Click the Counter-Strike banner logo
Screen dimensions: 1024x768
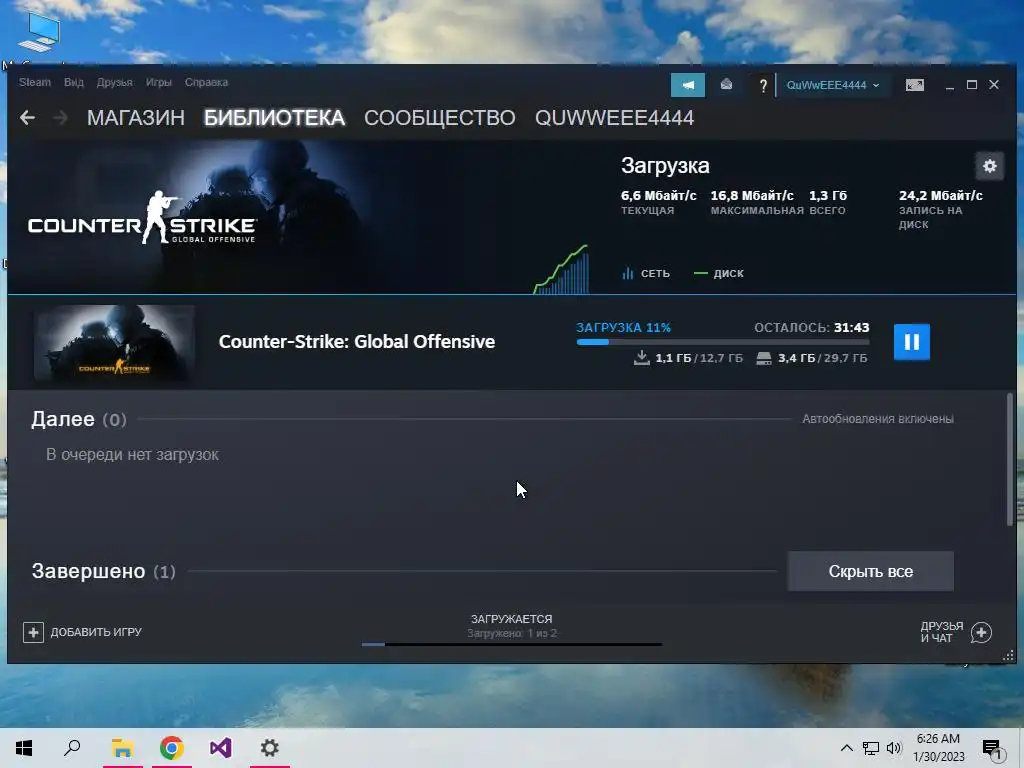click(142, 217)
